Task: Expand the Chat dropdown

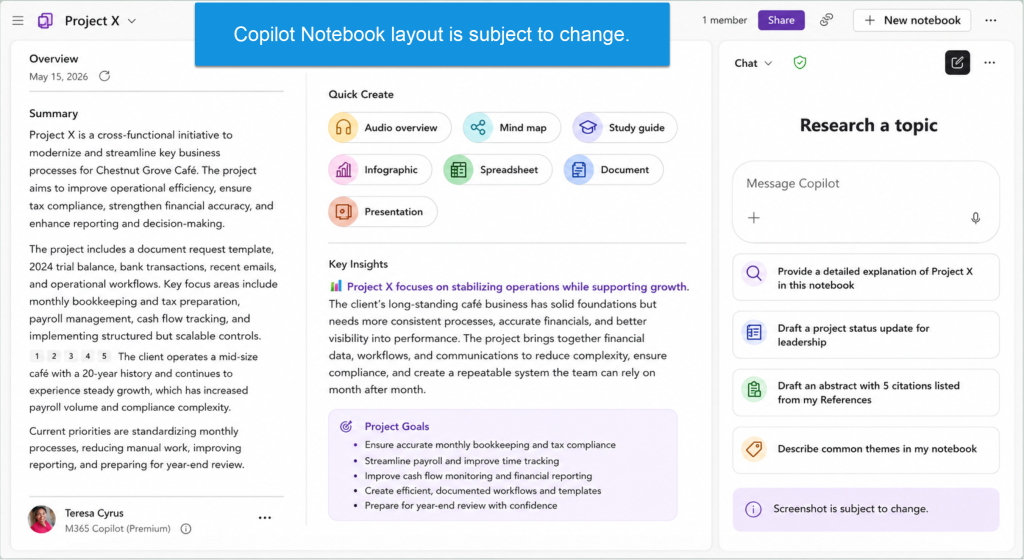Action: (753, 63)
